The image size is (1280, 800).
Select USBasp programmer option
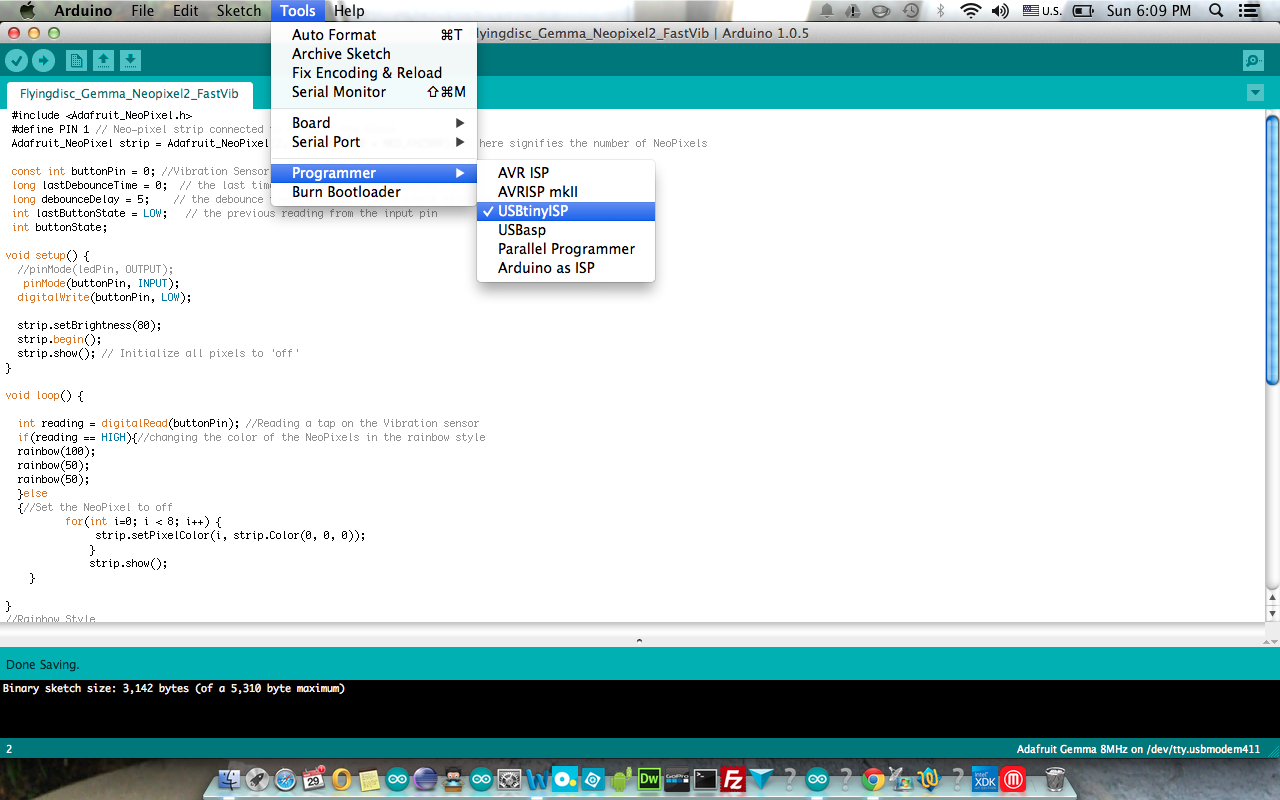pyautogui.click(x=566, y=230)
